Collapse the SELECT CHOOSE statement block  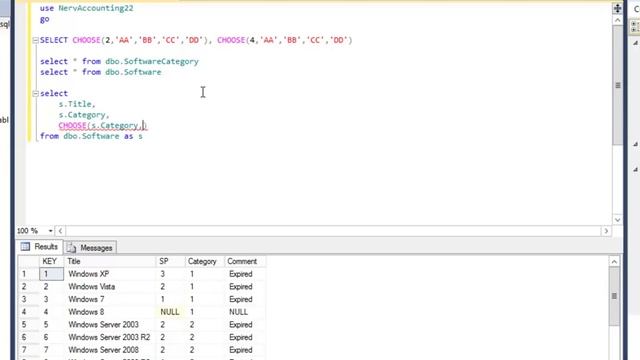(x=36, y=40)
